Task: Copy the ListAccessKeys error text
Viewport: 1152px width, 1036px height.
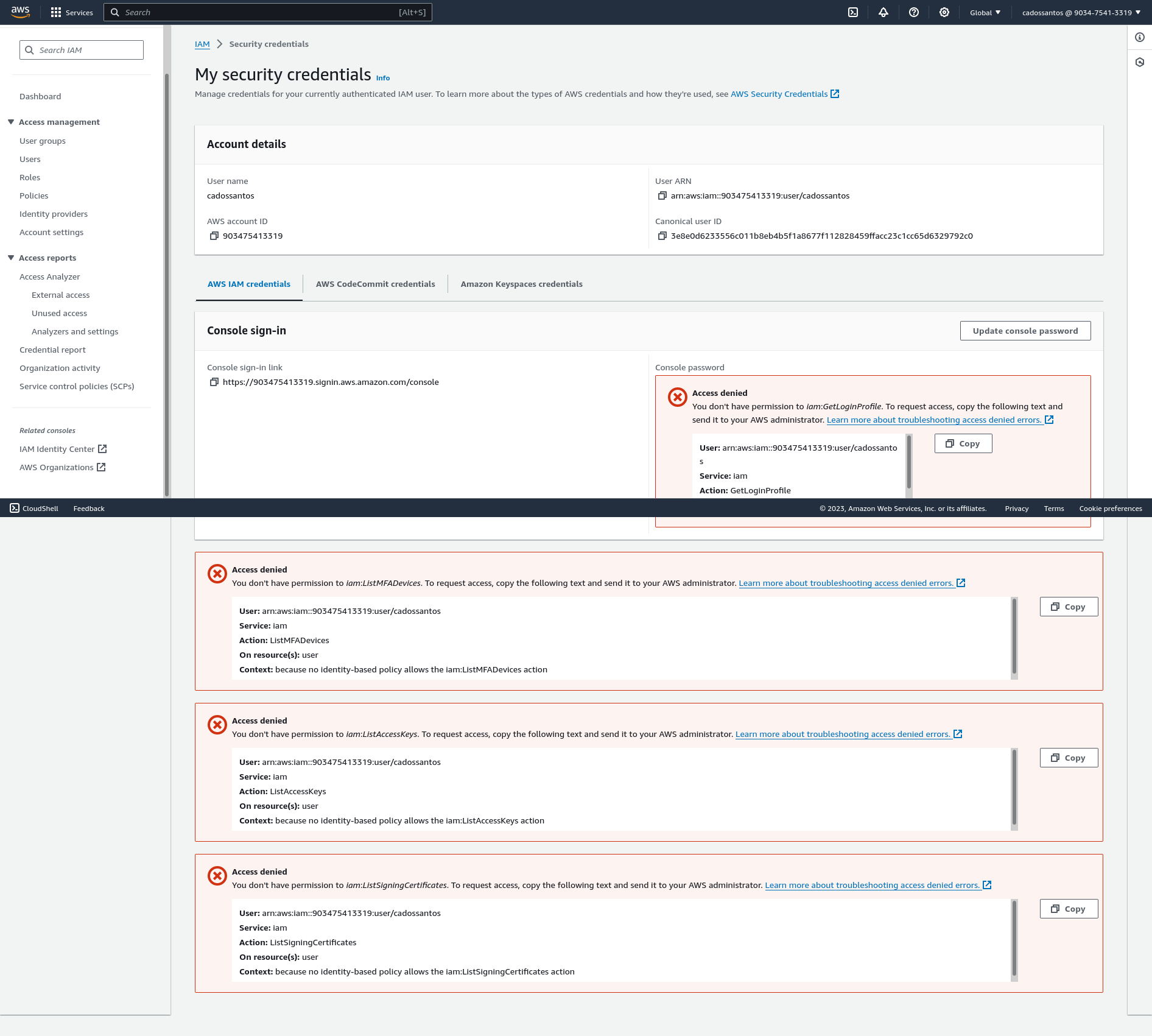Action: [x=1069, y=758]
